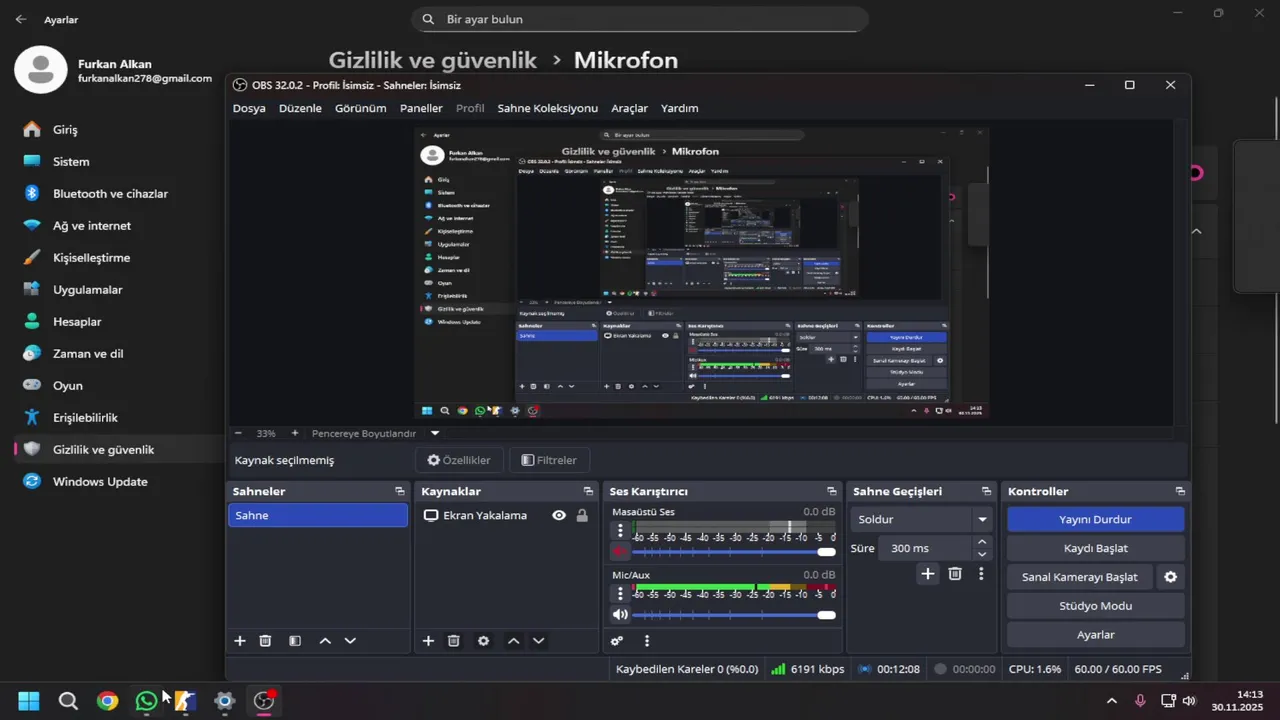Open transition three-dot properties menu

point(981,573)
